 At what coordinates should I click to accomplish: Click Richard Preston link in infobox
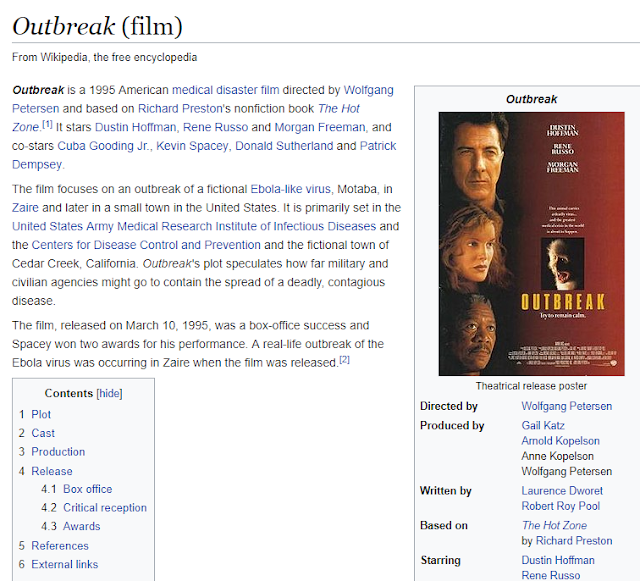pyautogui.click(x=574, y=541)
